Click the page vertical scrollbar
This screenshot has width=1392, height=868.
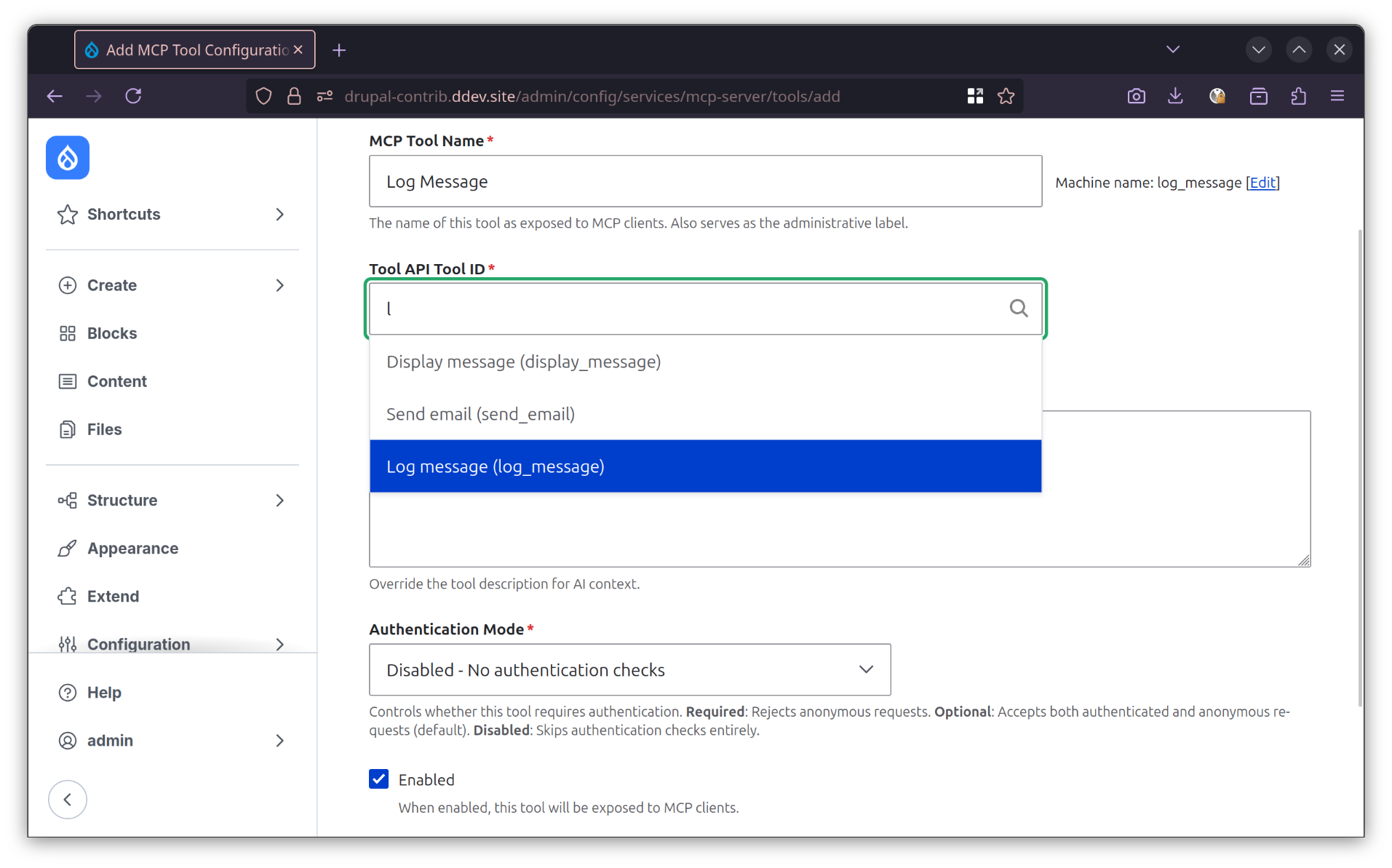[1360, 468]
